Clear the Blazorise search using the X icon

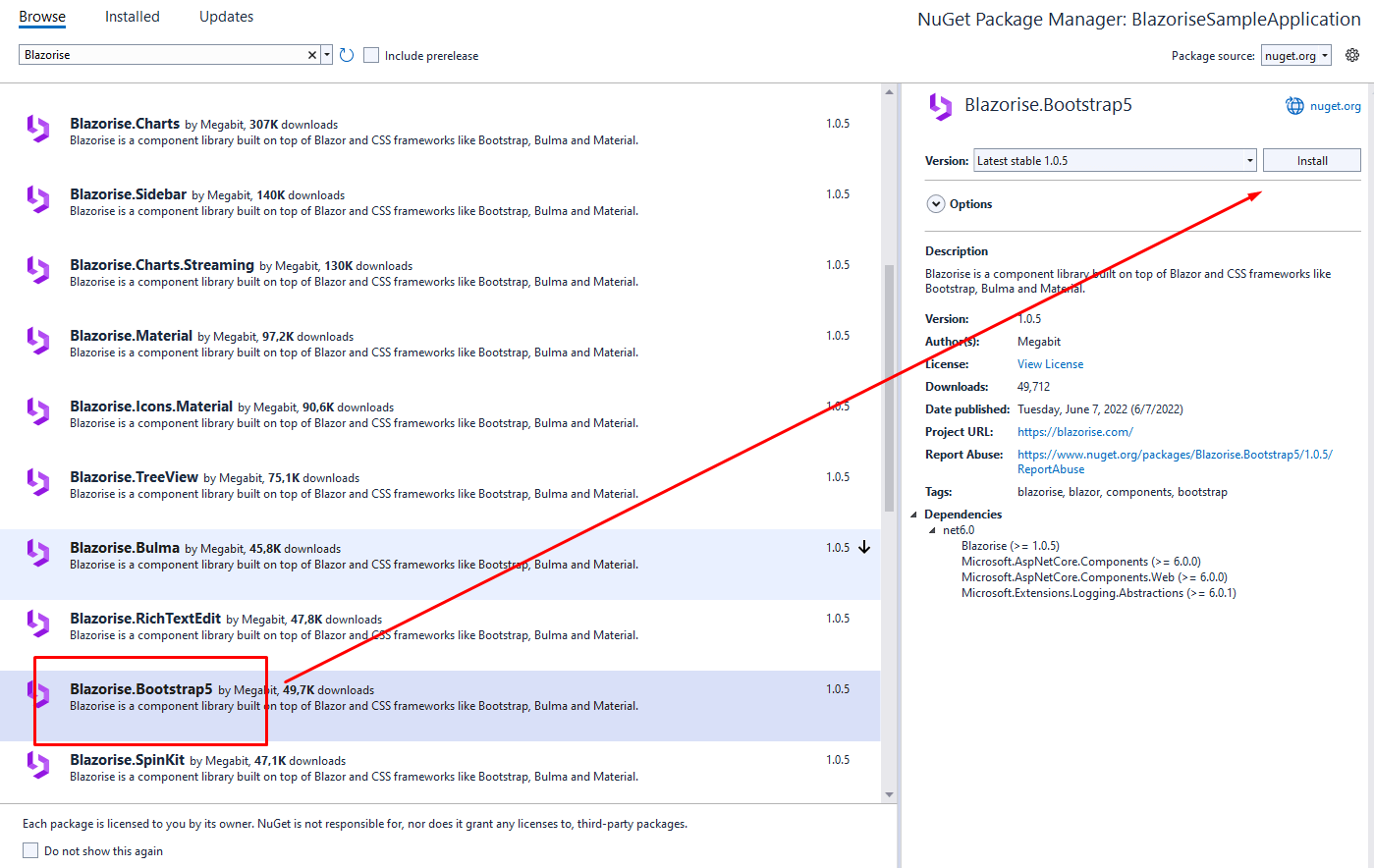pos(311,55)
